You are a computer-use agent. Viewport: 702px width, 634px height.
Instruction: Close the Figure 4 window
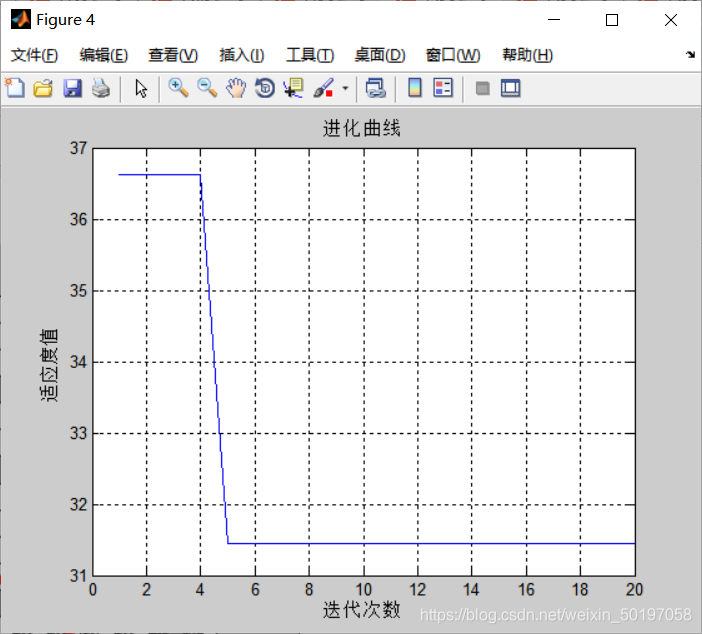671,20
